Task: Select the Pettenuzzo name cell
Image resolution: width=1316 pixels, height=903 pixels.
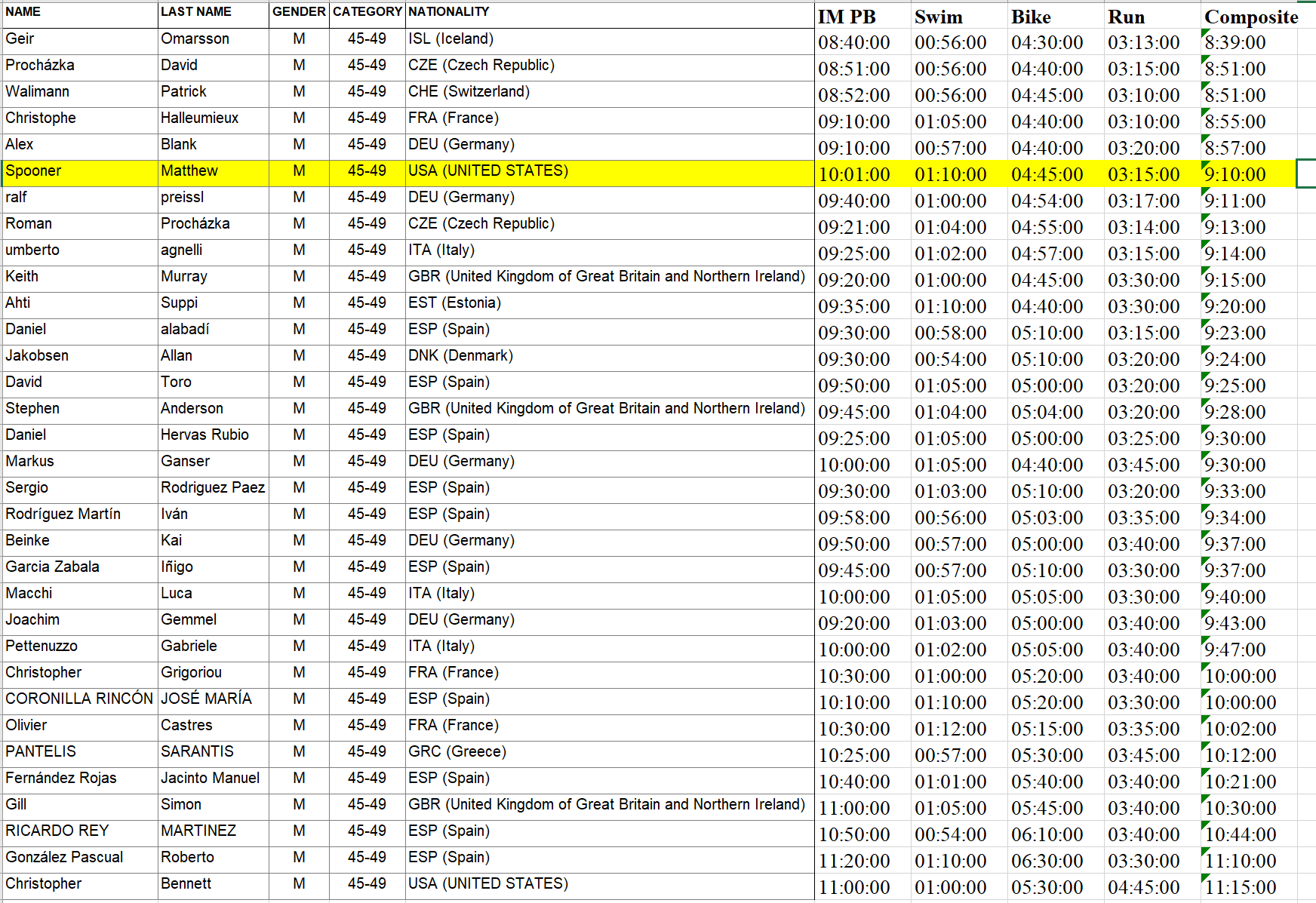Action: pos(79,649)
